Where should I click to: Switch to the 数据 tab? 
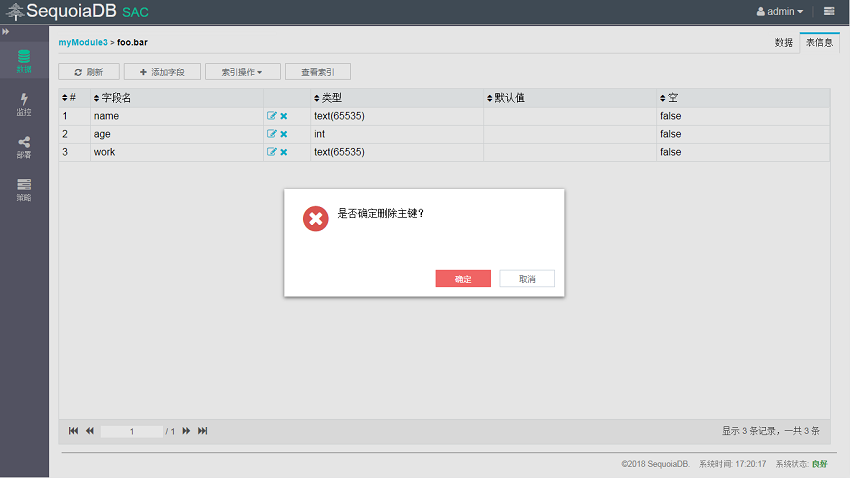tap(783, 43)
